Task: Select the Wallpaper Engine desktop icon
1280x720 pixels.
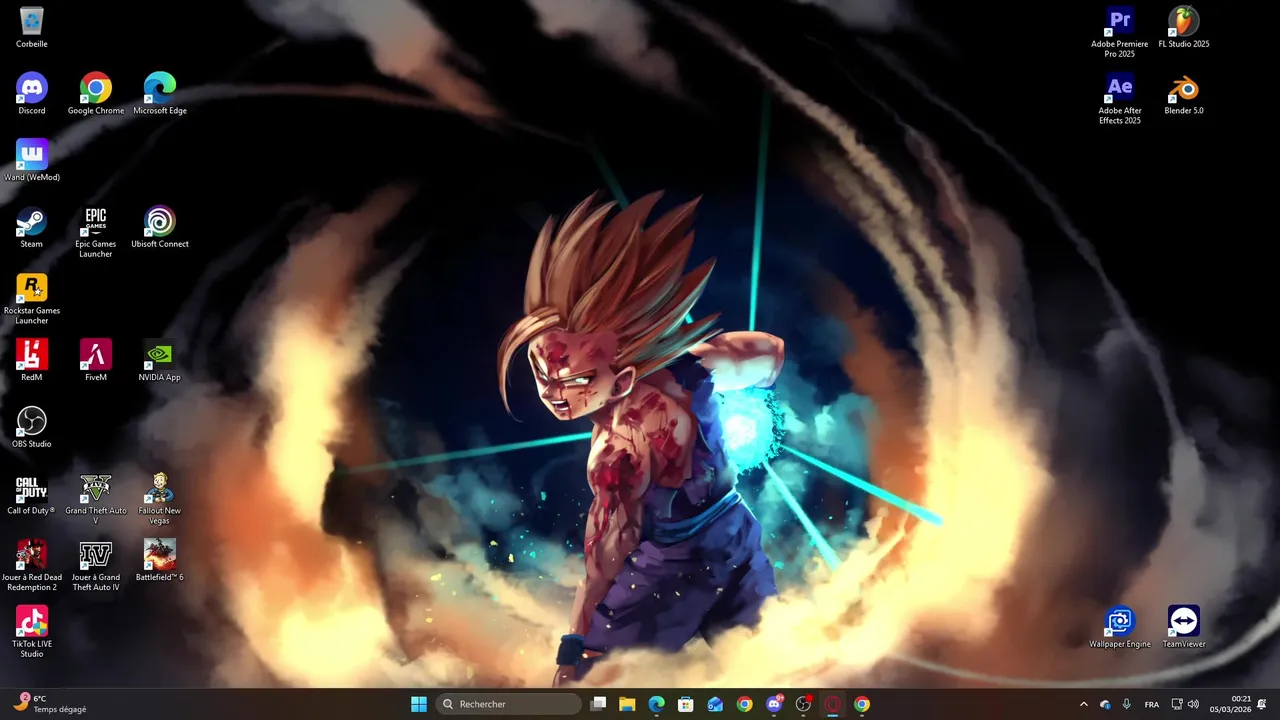Action: [1120, 627]
